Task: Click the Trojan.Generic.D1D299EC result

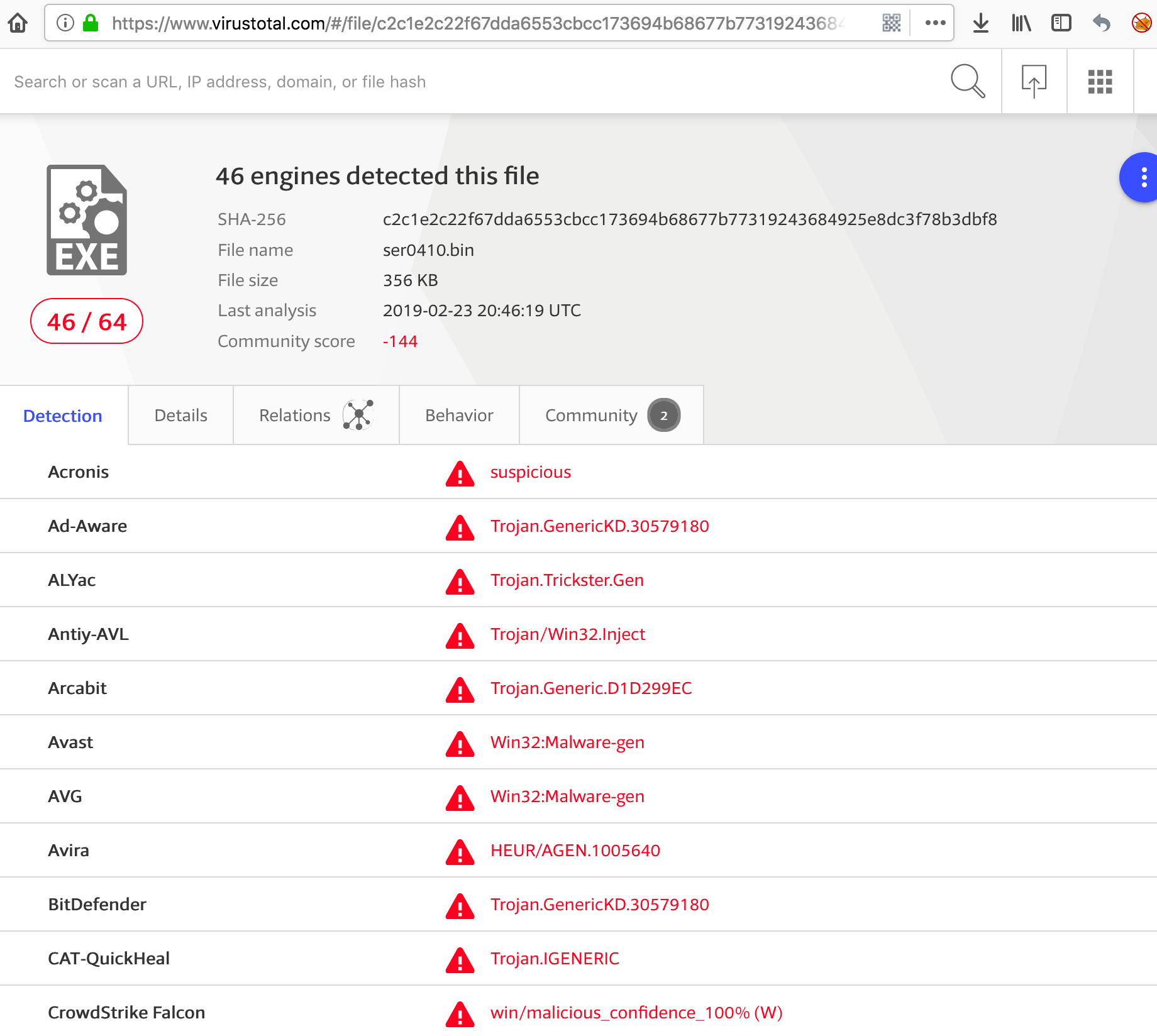Action: pos(591,688)
